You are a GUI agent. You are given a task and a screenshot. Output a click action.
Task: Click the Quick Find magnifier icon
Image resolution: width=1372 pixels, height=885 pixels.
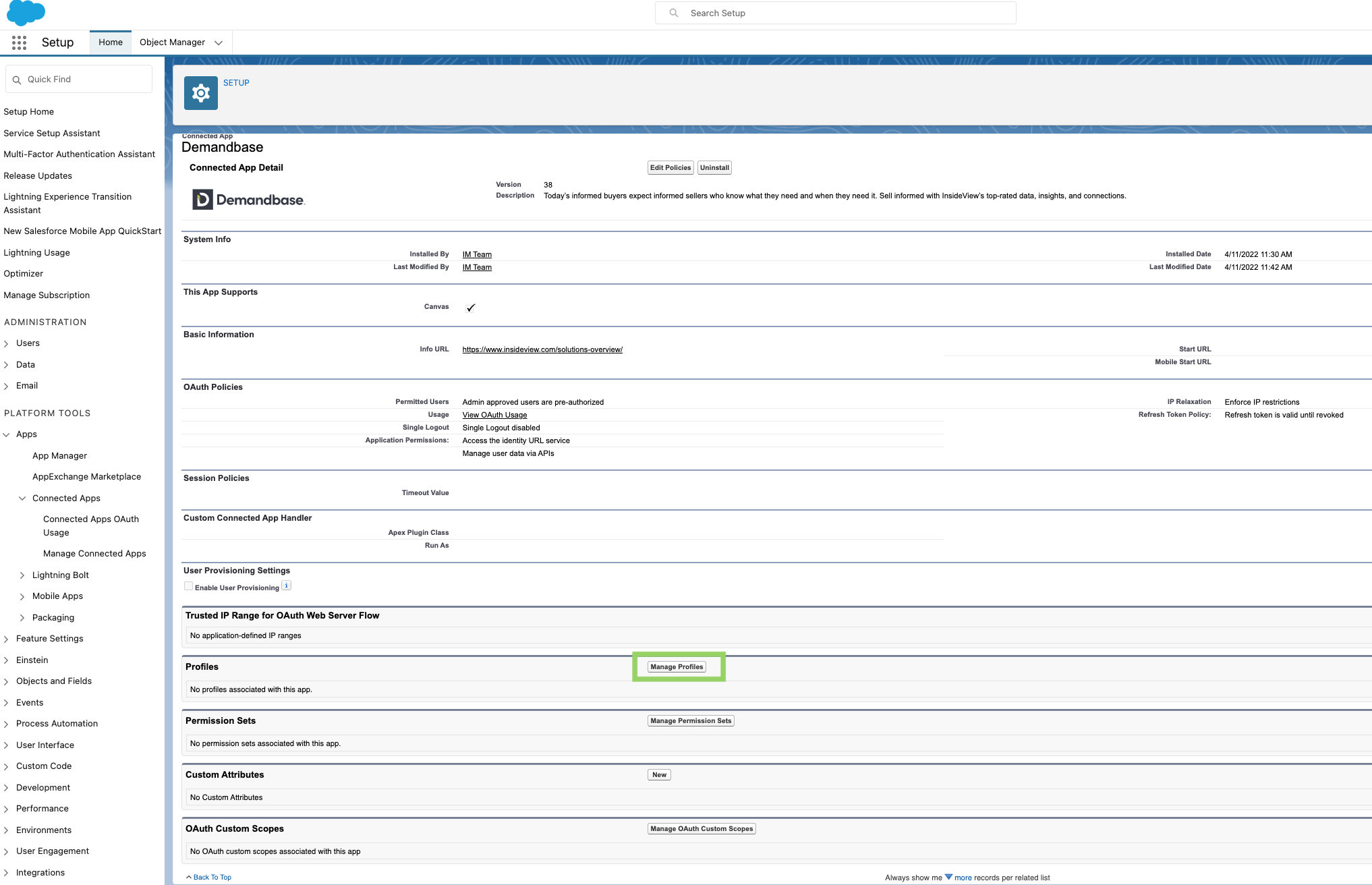(17, 80)
